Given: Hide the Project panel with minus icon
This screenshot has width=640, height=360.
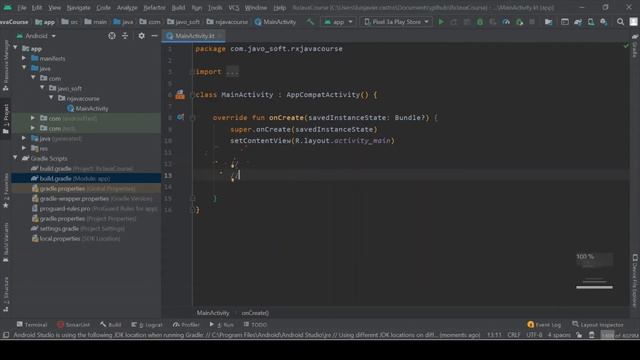Looking at the screenshot, I should 154,36.
